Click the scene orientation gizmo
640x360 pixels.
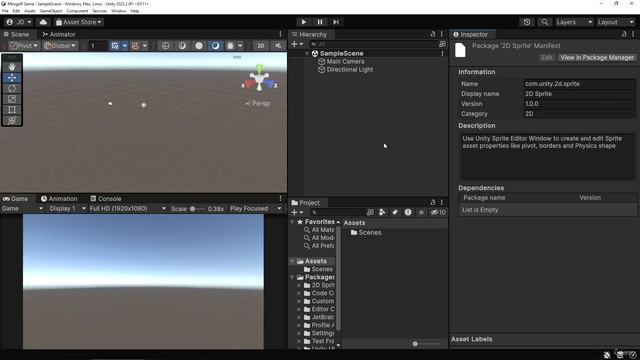260,79
